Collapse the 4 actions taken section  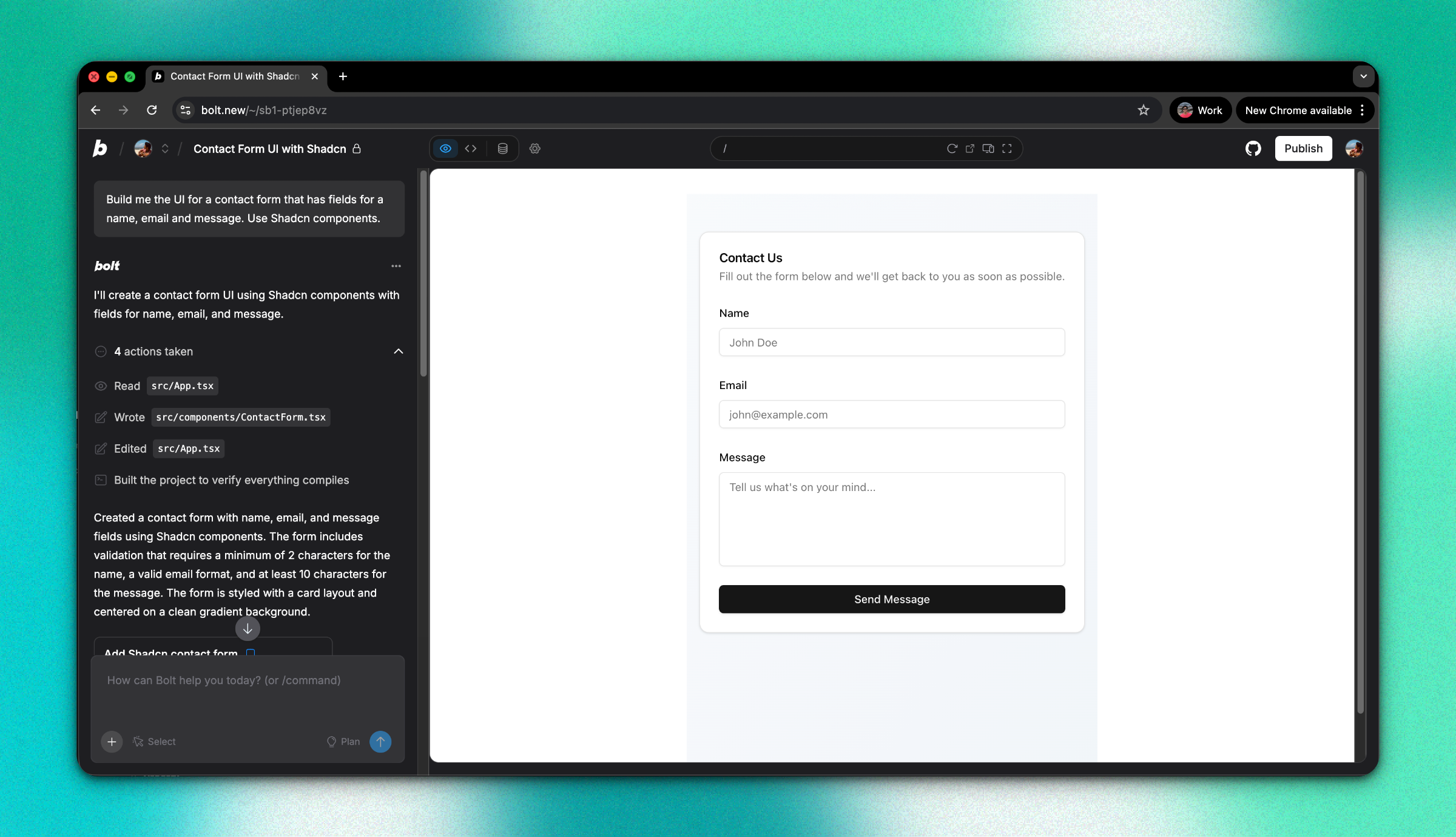[399, 351]
